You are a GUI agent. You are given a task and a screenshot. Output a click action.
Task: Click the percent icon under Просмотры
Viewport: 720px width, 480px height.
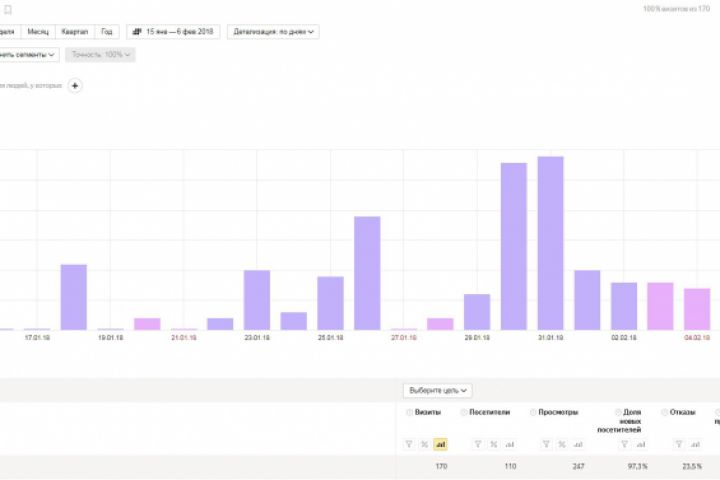(x=562, y=444)
